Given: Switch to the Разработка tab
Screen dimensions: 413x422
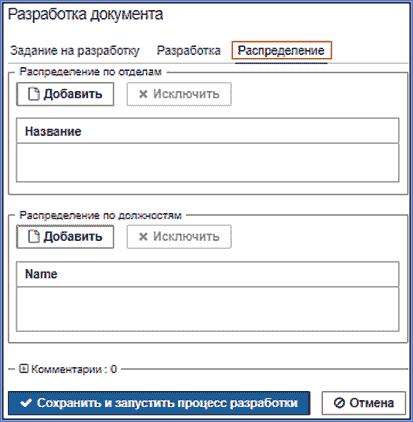Looking at the screenshot, I should click(x=189, y=51).
